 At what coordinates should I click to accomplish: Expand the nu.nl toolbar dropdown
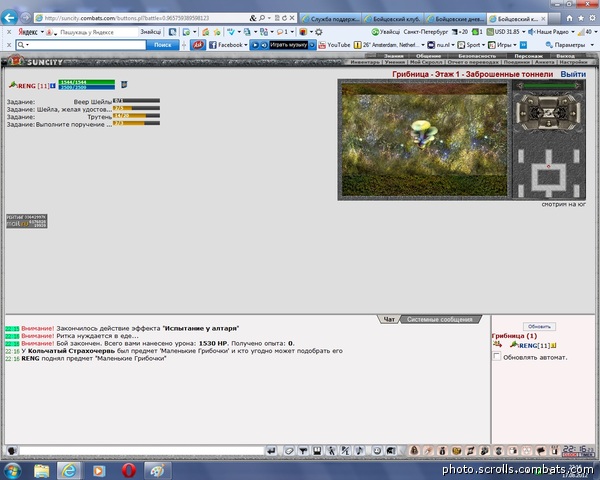point(453,45)
